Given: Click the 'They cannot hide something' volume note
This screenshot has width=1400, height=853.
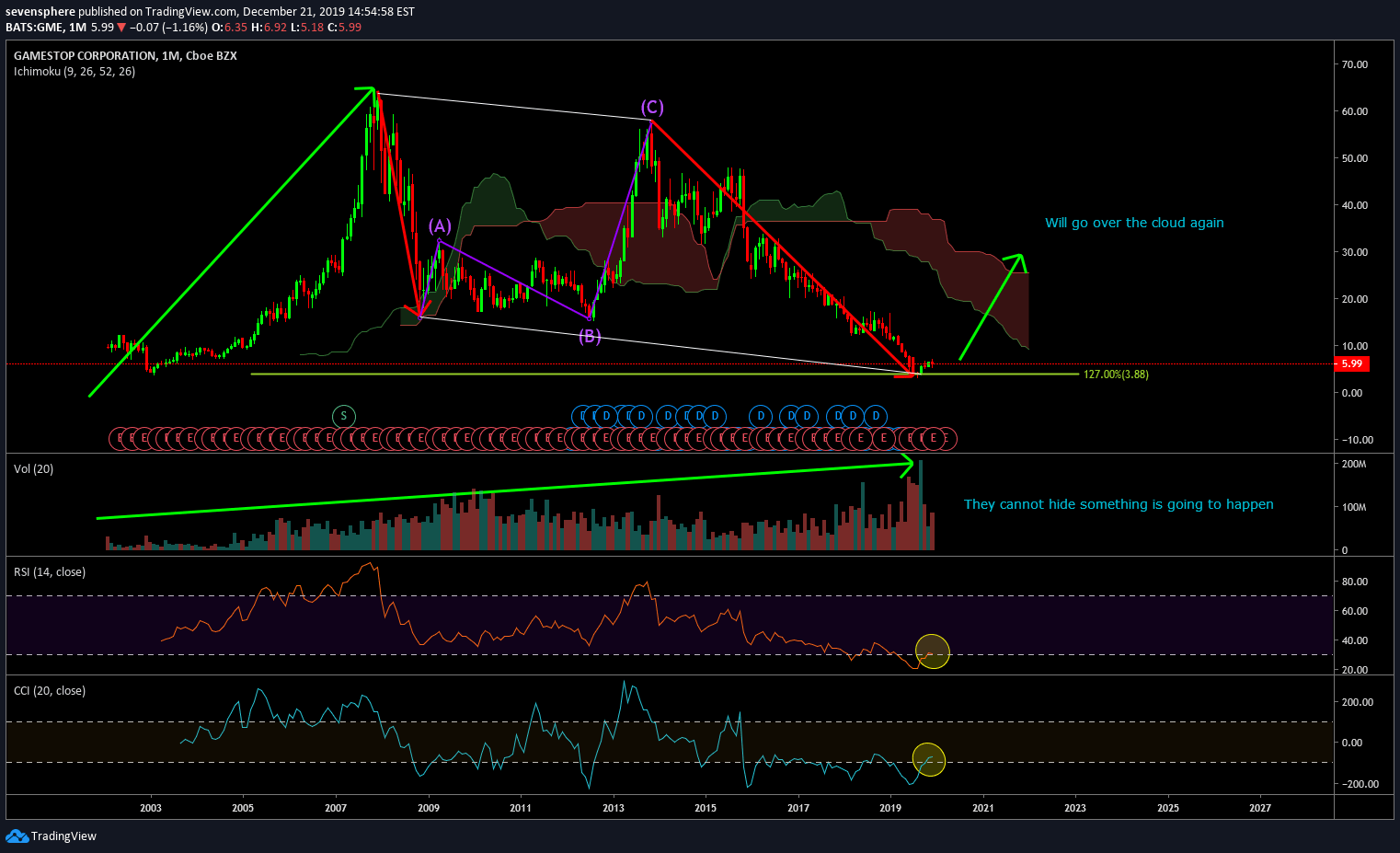Looking at the screenshot, I should tap(1119, 504).
